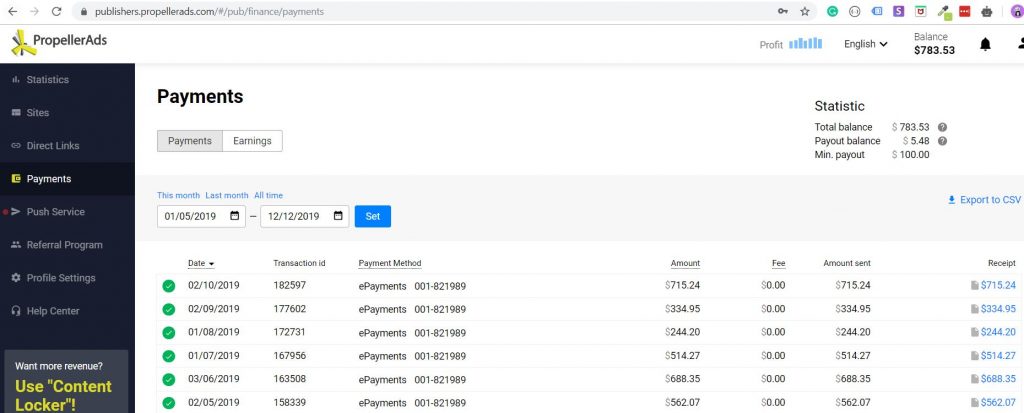1024x413 pixels.
Task: Bookmark this page with star icon
Action: click(x=805, y=11)
